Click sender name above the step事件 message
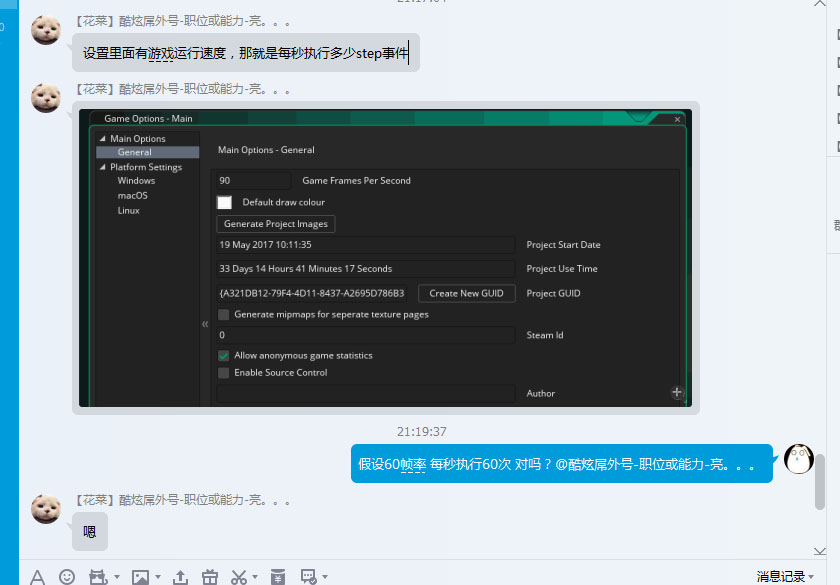 click(x=181, y=21)
